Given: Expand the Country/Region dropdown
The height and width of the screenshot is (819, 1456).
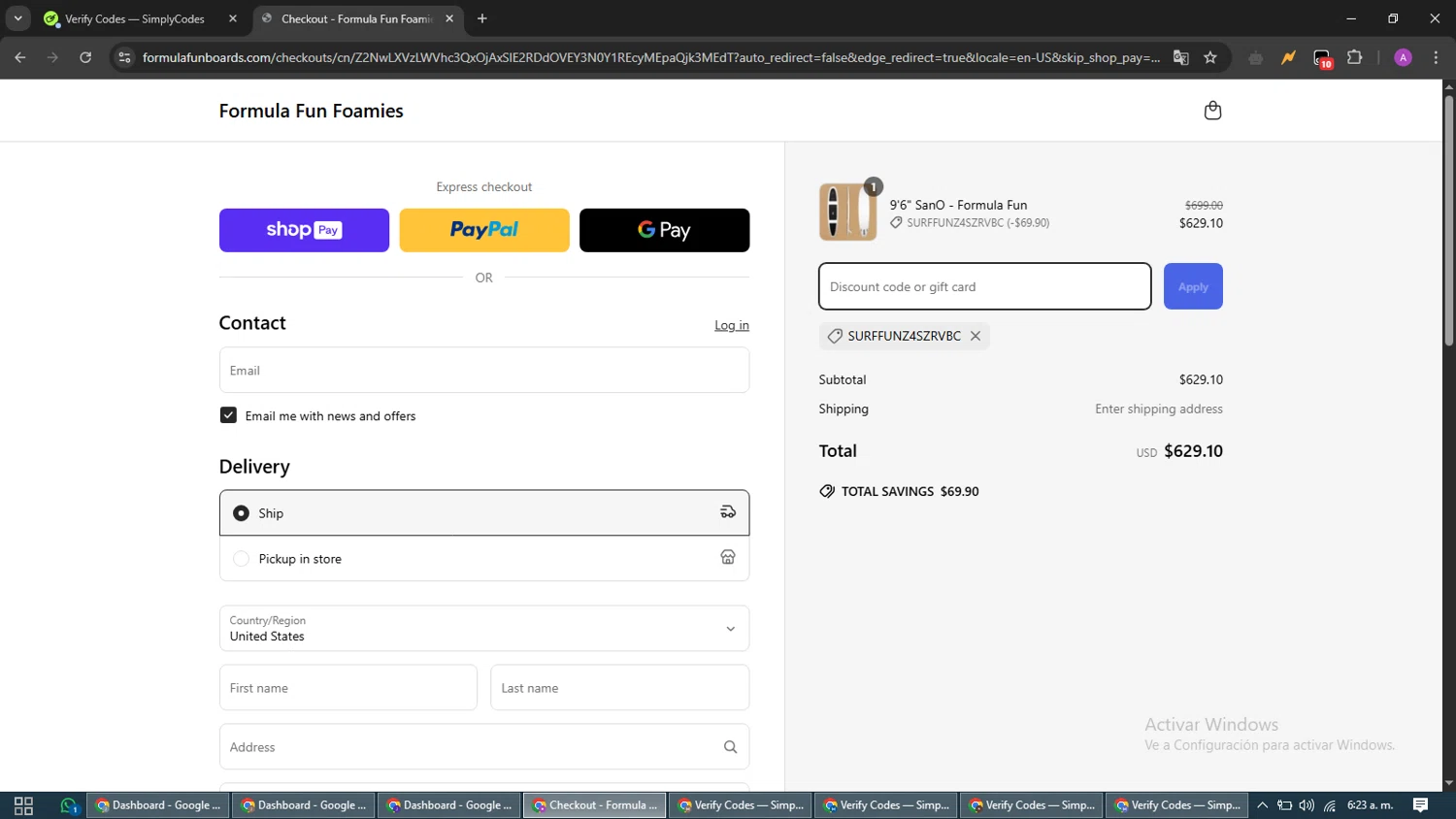Looking at the screenshot, I should pos(484,628).
